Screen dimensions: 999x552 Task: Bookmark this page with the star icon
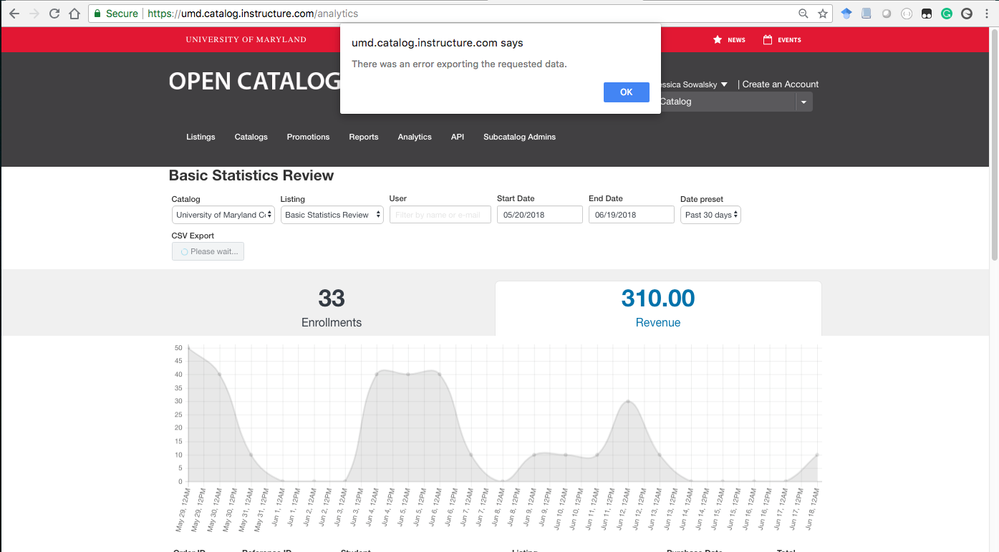[x=823, y=14]
